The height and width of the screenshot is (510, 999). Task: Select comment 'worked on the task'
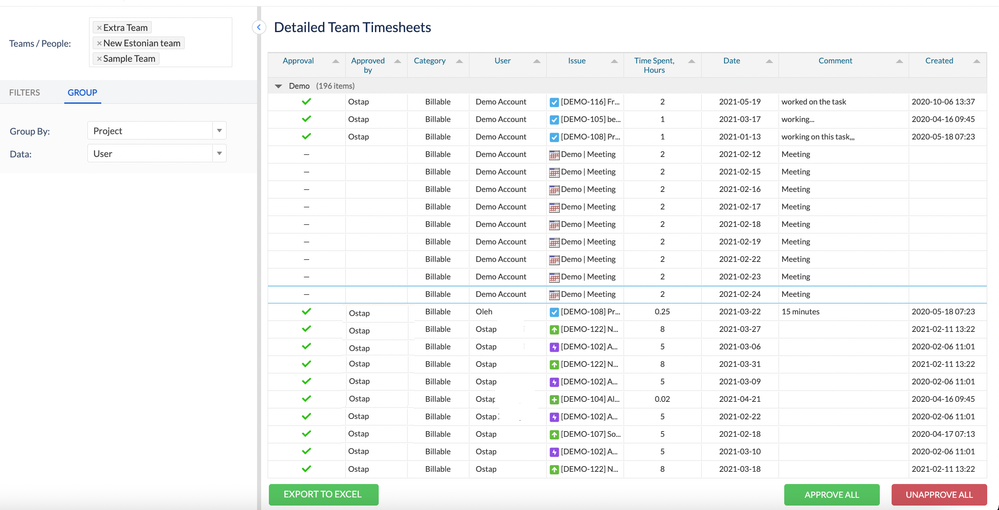pos(814,102)
